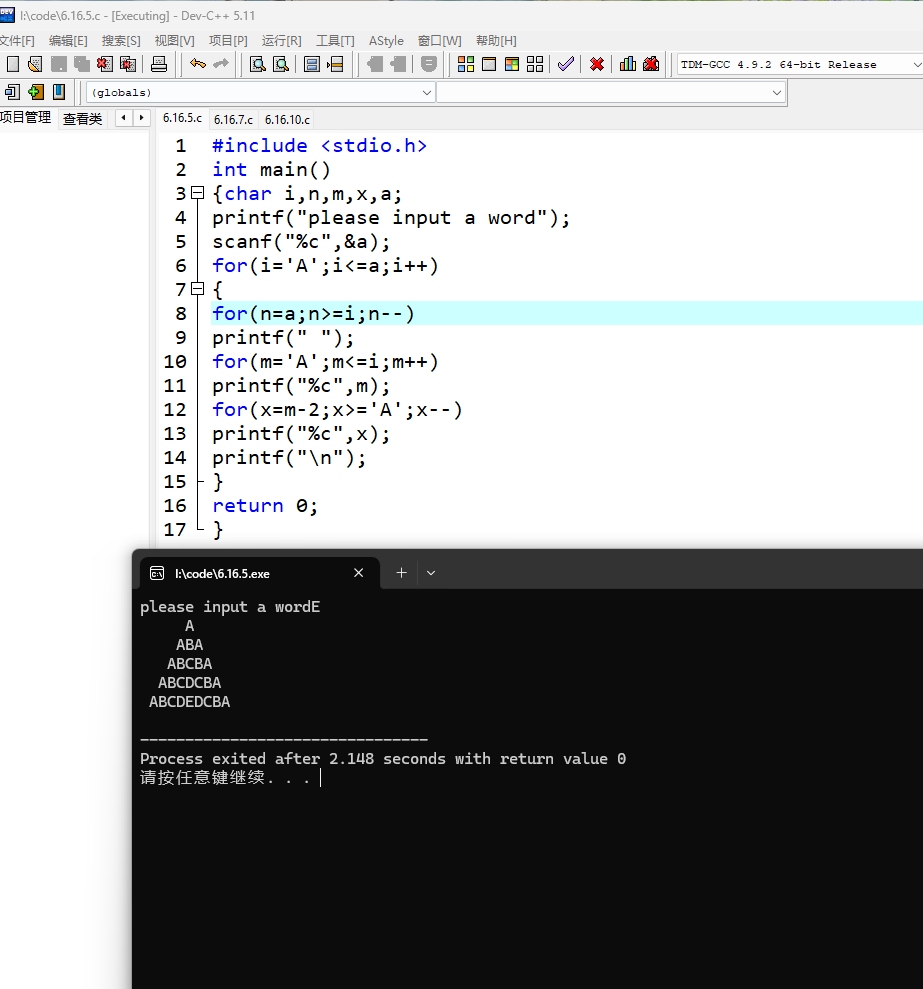923x989 pixels.
Task: Click the #include <stdio.h> line
Action: tap(319, 146)
